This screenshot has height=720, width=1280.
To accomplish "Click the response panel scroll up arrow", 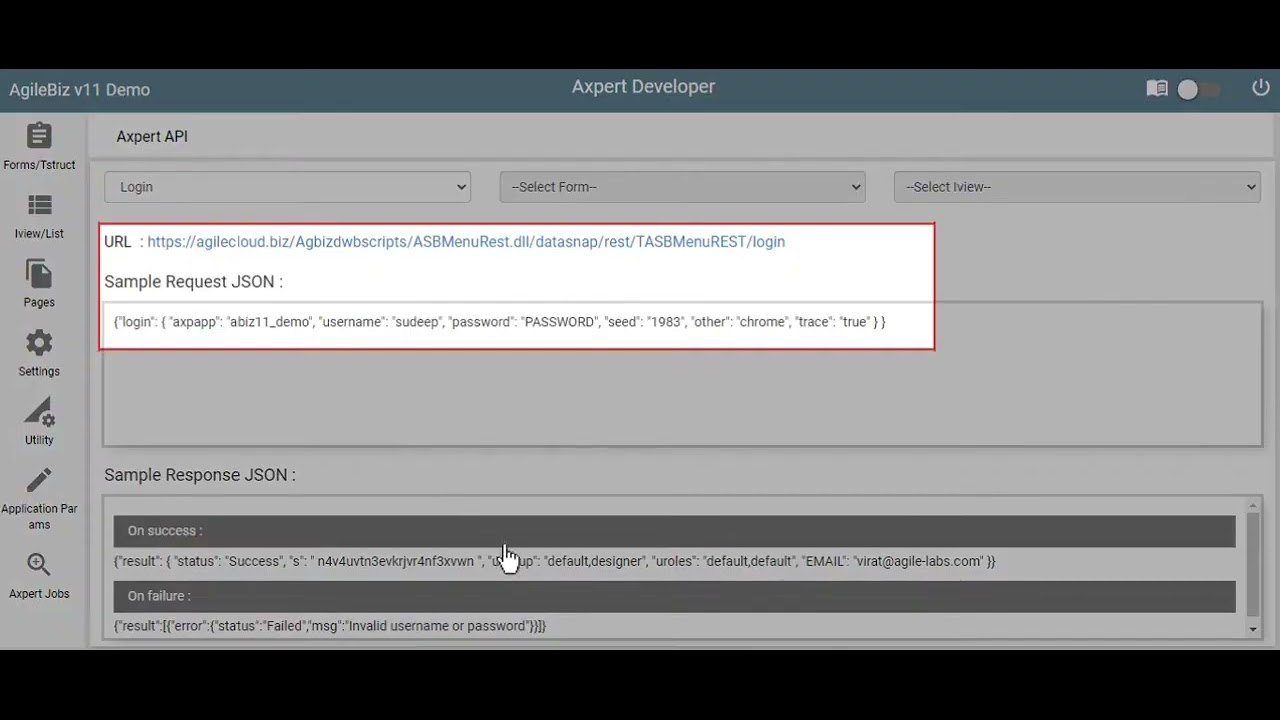I will (1253, 506).
